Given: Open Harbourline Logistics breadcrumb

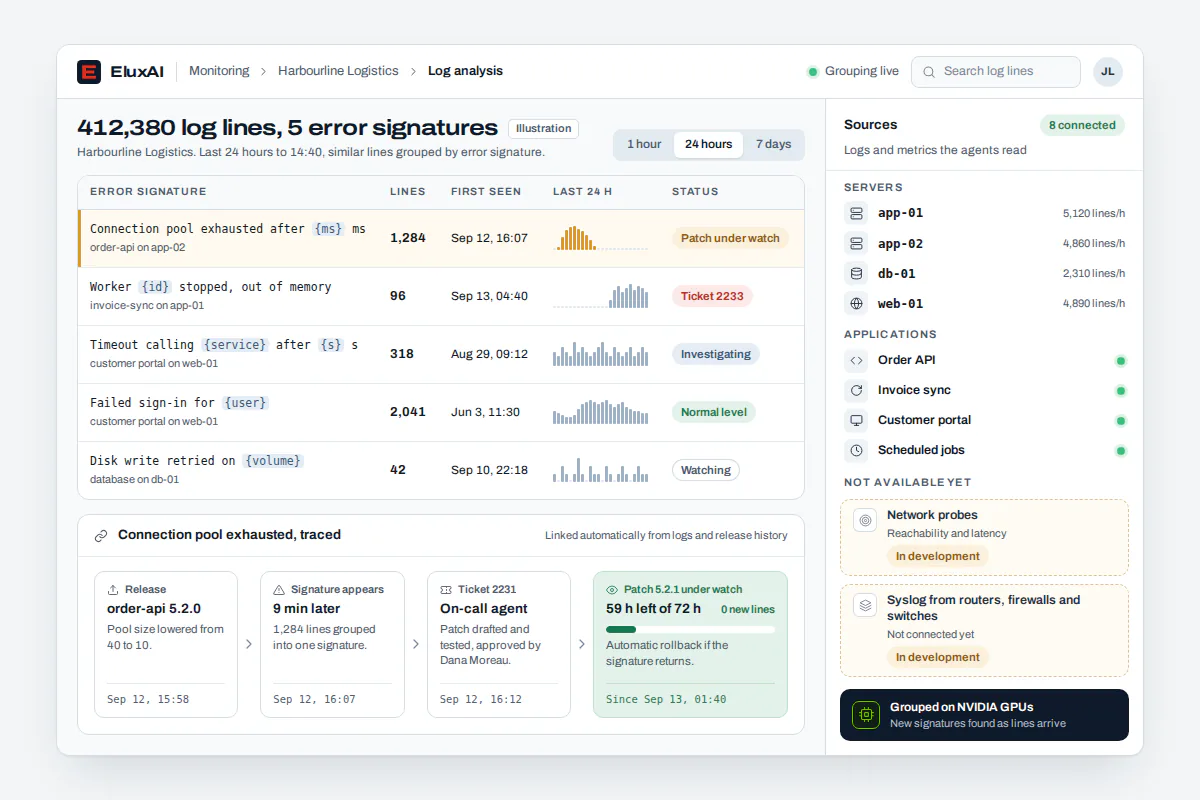Looking at the screenshot, I should [x=338, y=71].
